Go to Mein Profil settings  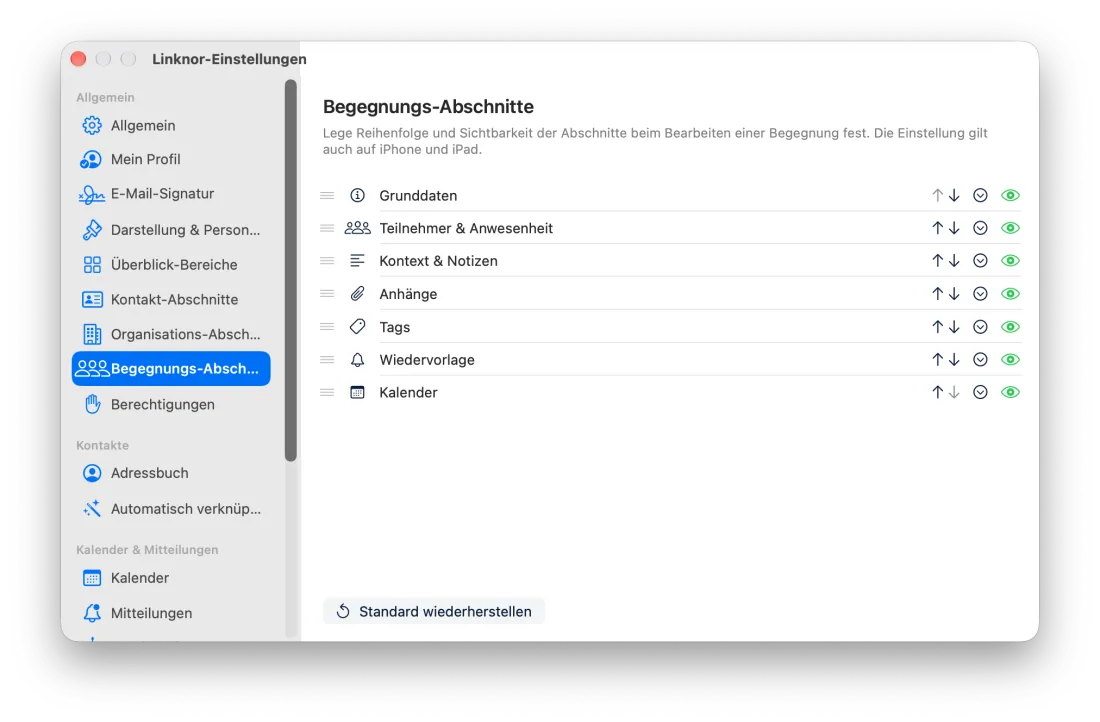tap(171, 159)
